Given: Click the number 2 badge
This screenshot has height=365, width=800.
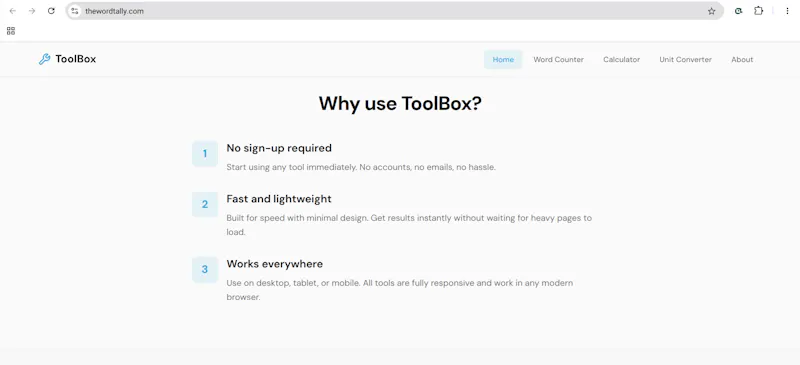Looking at the screenshot, I should [205, 205].
